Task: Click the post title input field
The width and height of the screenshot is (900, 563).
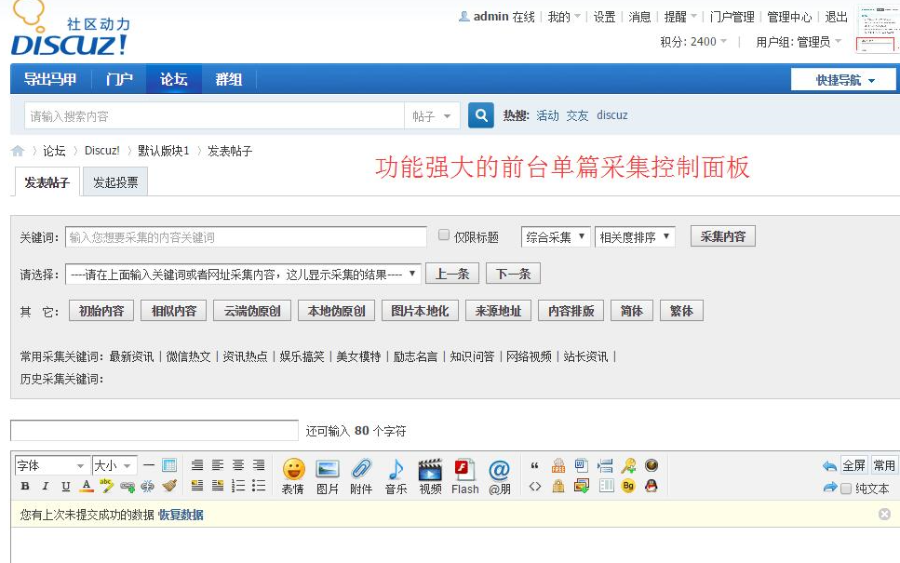Action: 154,430
